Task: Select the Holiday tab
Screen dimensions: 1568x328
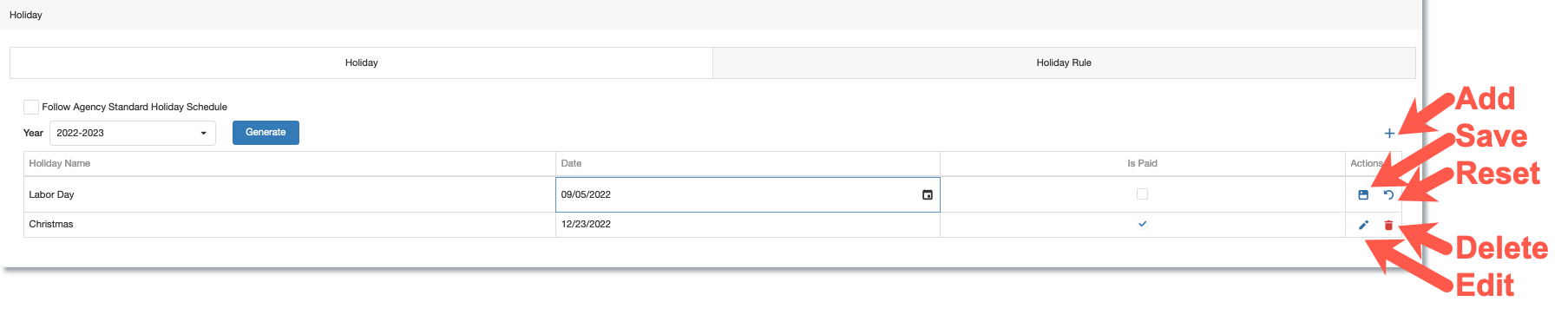Action: tap(361, 62)
